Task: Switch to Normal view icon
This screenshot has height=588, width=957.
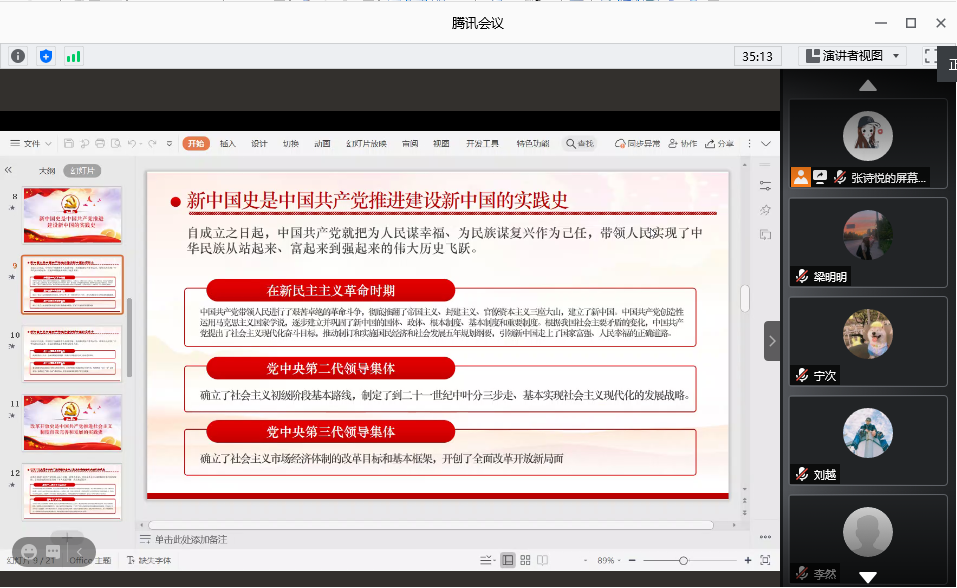Action: (x=508, y=560)
